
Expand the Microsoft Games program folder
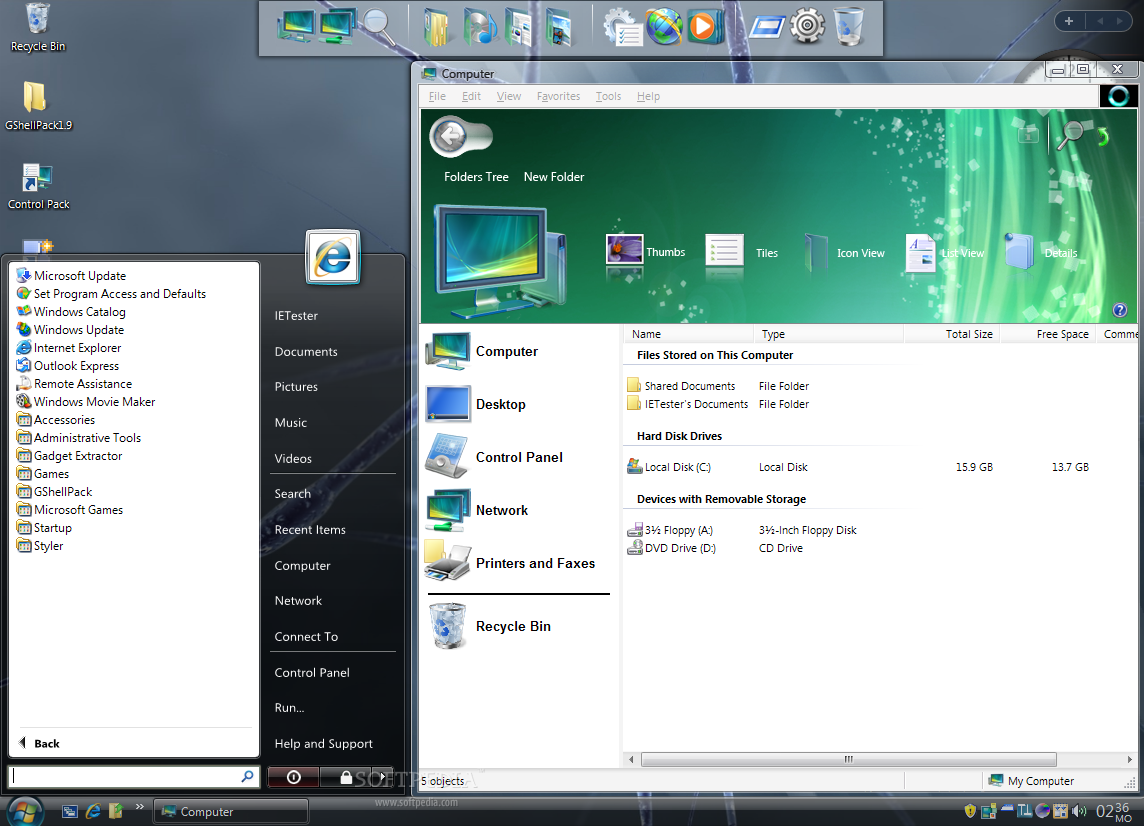(x=69, y=510)
